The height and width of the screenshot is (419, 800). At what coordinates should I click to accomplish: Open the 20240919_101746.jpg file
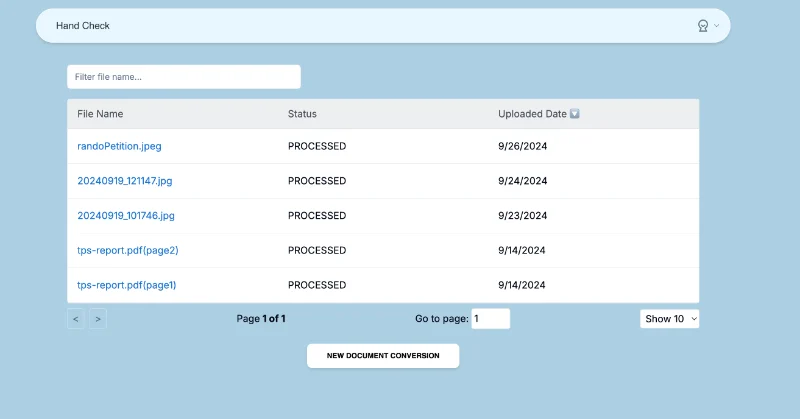126,215
